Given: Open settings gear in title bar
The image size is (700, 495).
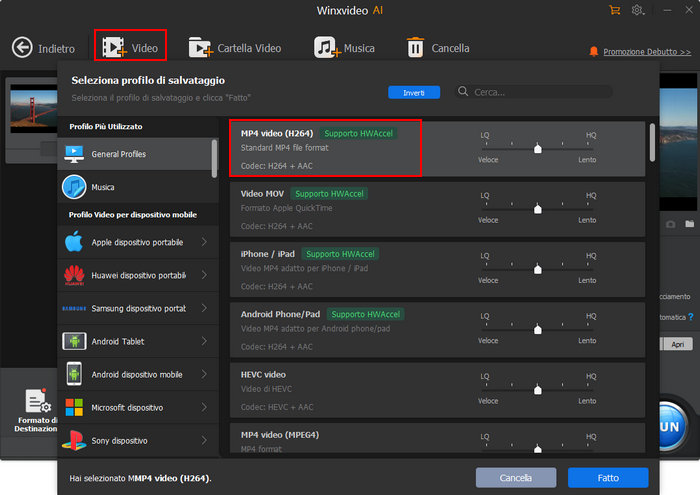Looking at the screenshot, I should click(x=639, y=11).
